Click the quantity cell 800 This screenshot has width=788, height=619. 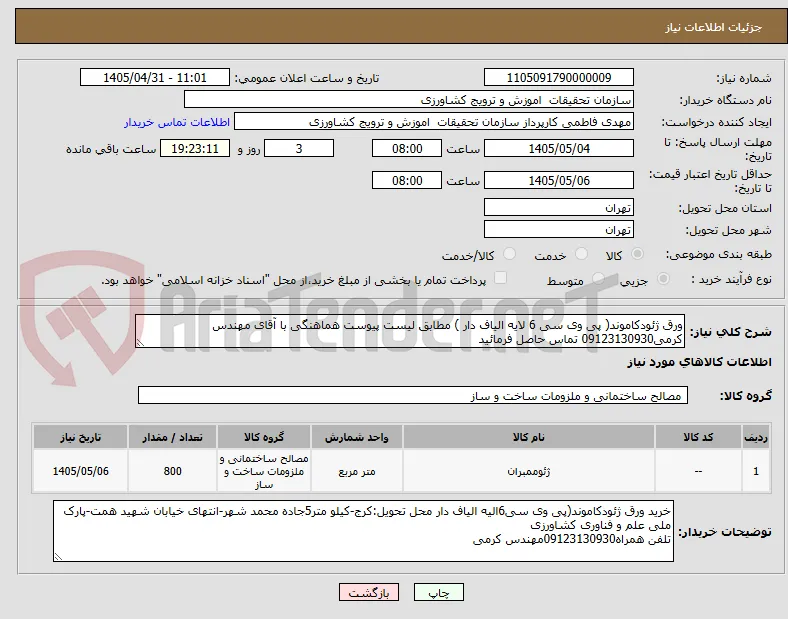(x=172, y=471)
